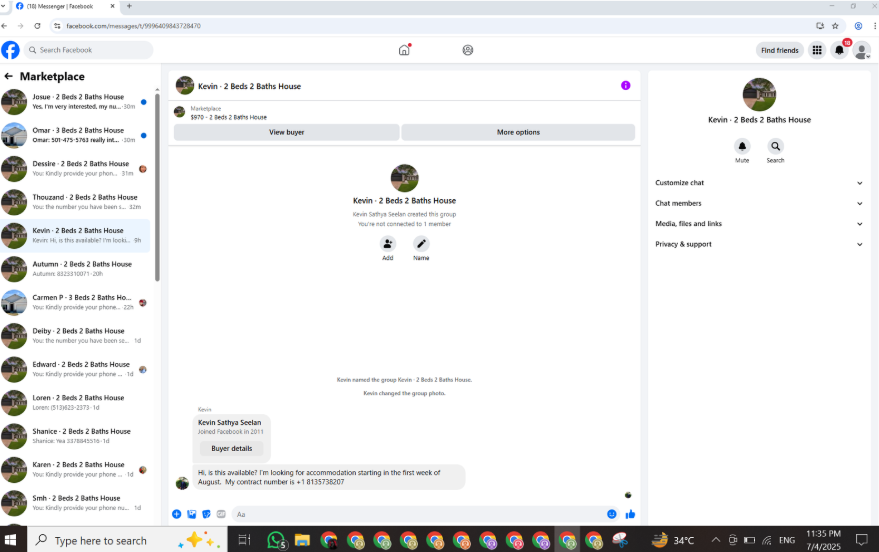The height and width of the screenshot is (552, 879).
Task: Click the More options button
Action: pos(518,132)
